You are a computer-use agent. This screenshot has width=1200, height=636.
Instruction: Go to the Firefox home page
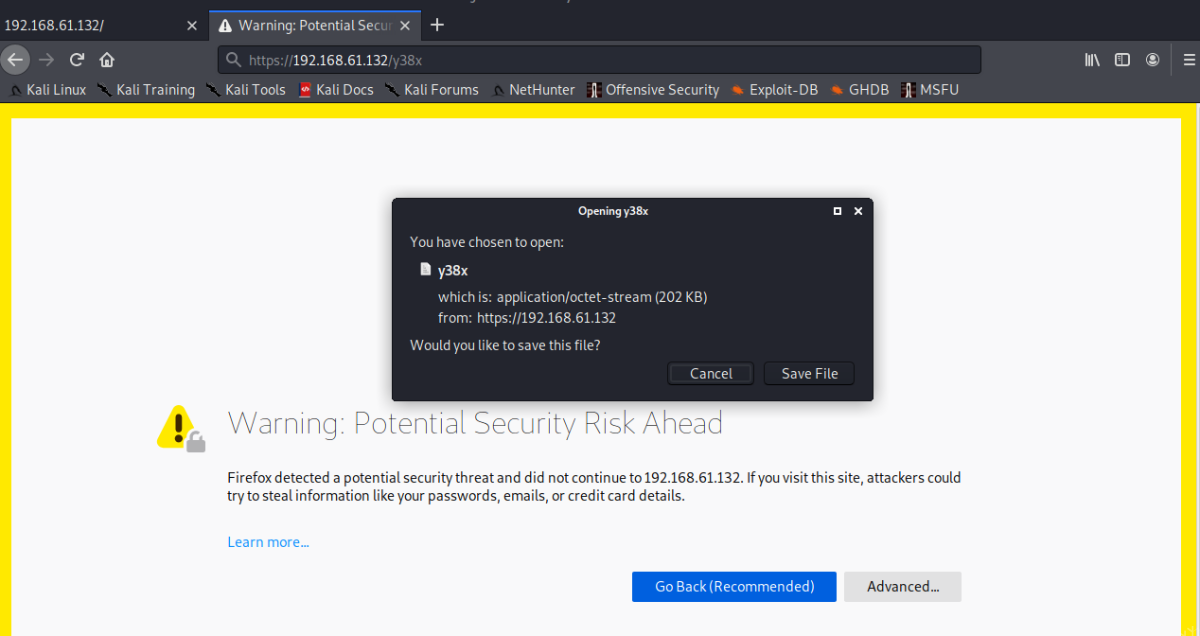pos(107,60)
